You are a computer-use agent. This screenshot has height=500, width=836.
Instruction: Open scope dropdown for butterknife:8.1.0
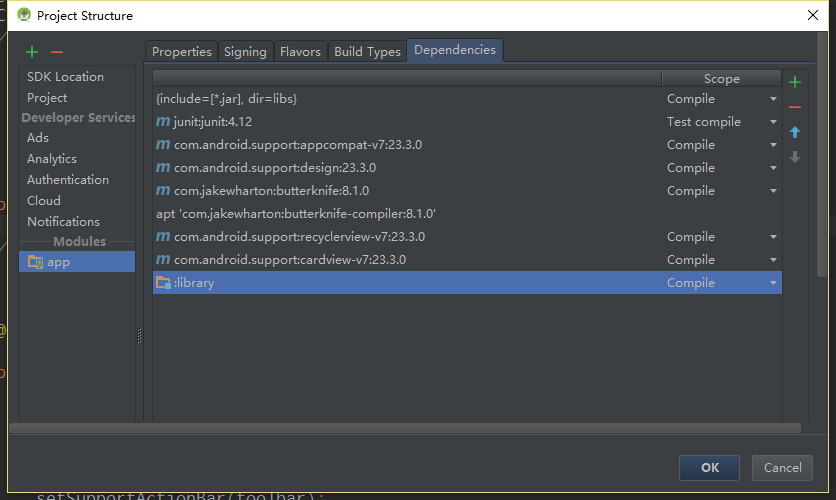tap(773, 191)
